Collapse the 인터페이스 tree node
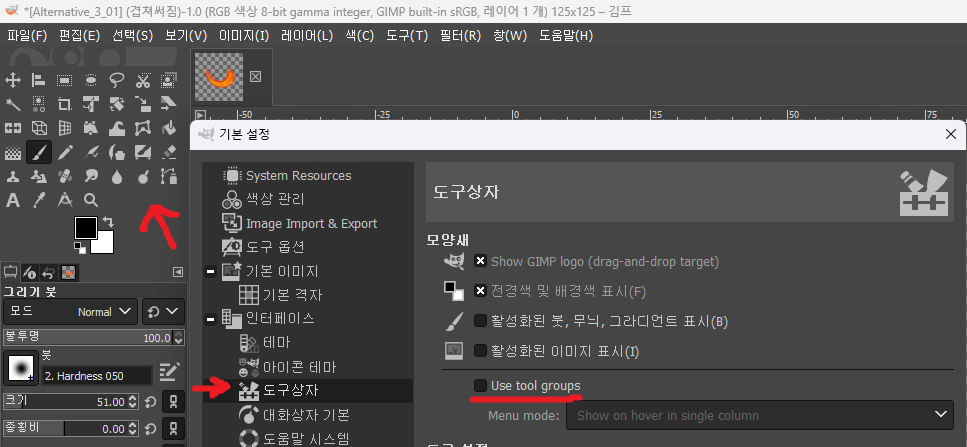The height and width of the screenshot is (447, 967). pyautogui.click(x=210, y=319)
